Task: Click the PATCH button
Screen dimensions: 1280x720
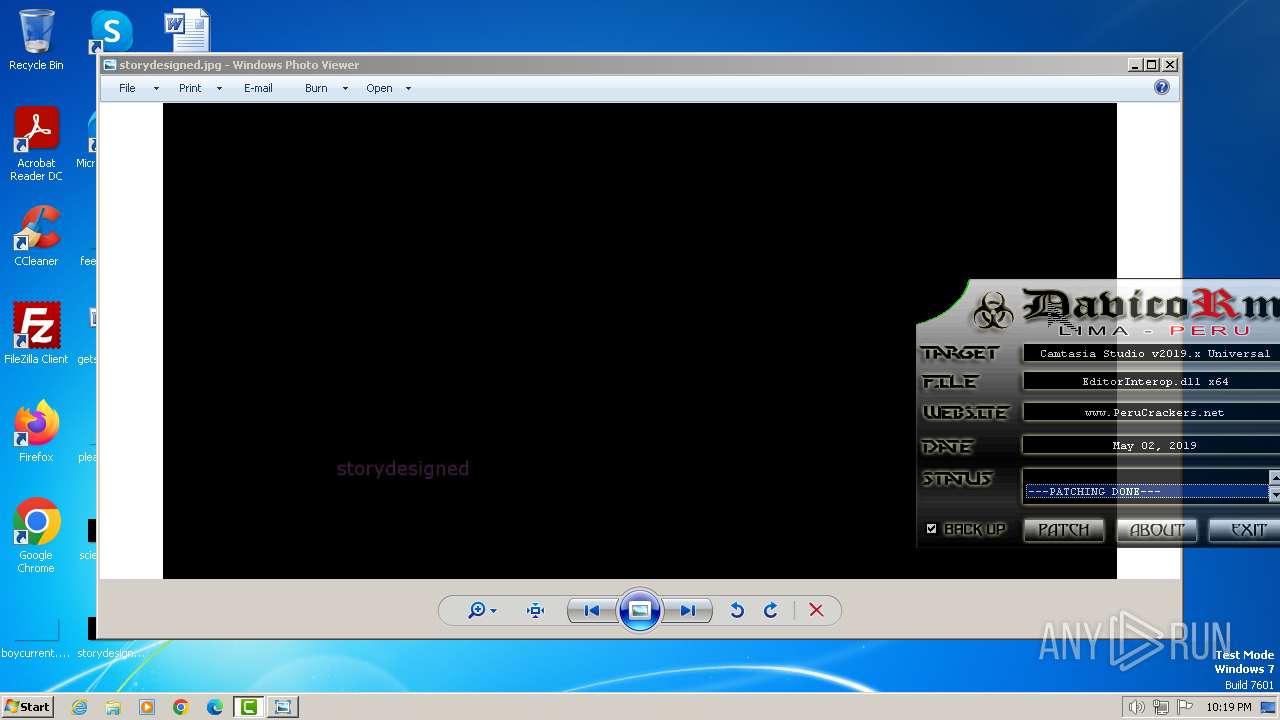Action: 1063,530
